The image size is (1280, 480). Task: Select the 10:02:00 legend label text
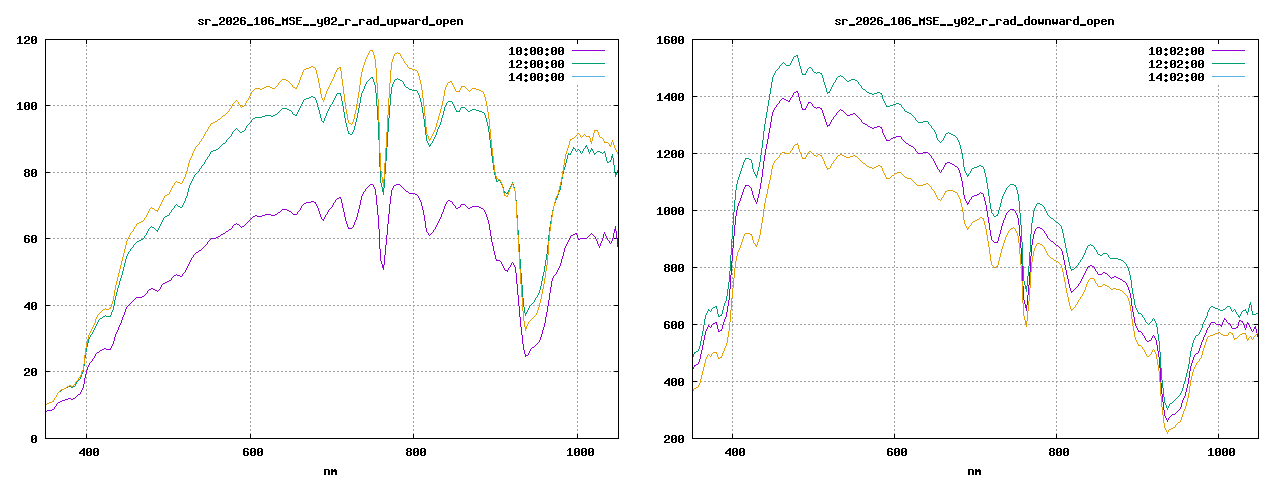coord(1176,51)
